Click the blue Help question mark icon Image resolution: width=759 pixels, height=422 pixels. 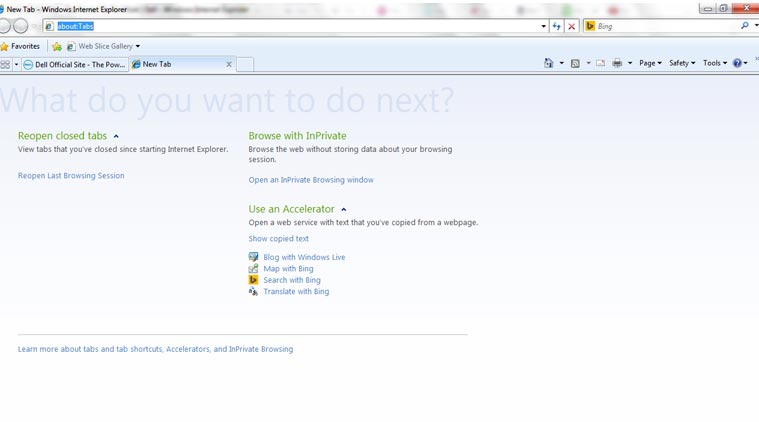pos(737,63)
